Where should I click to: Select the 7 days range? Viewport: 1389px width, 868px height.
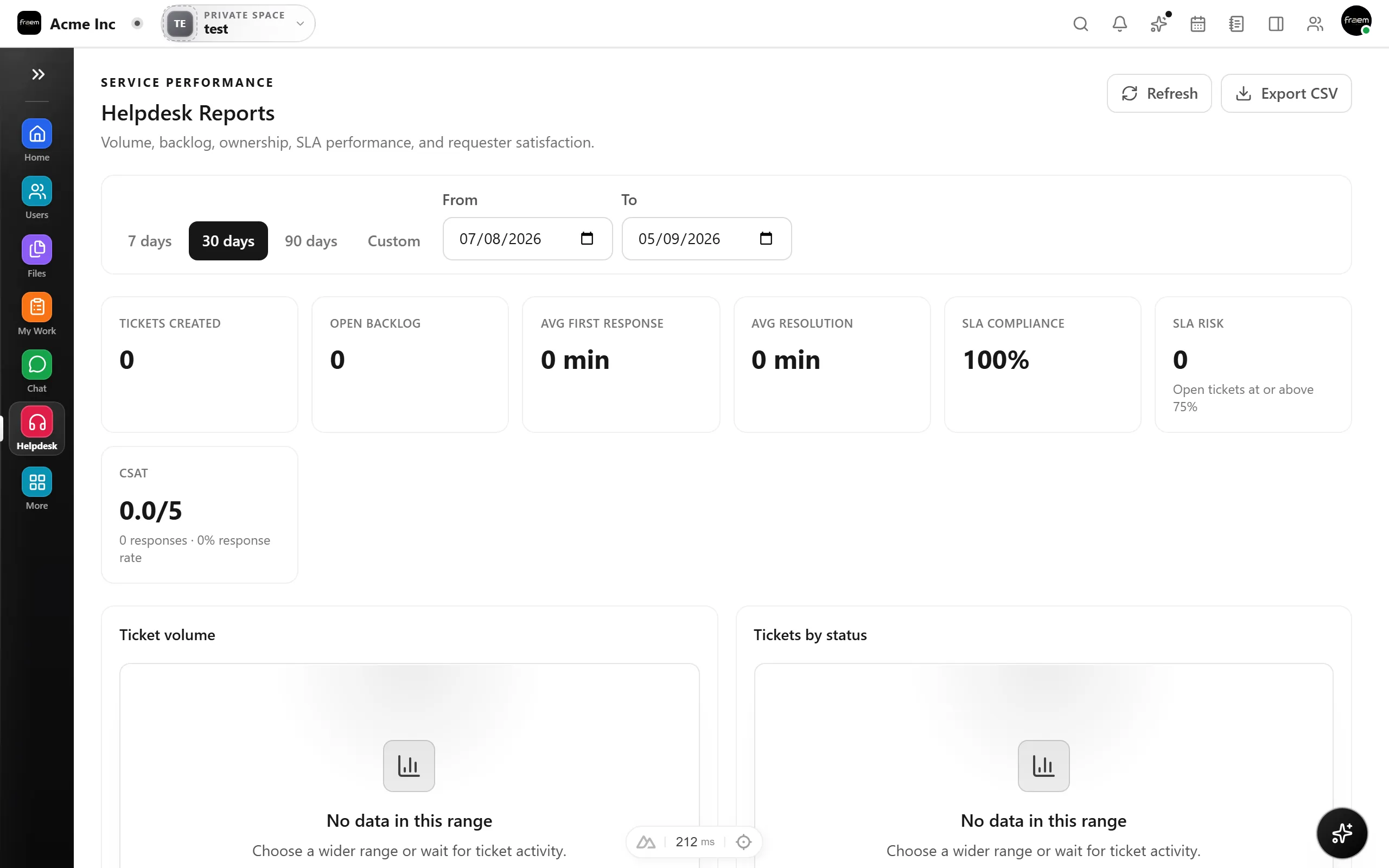click(149, 240)
